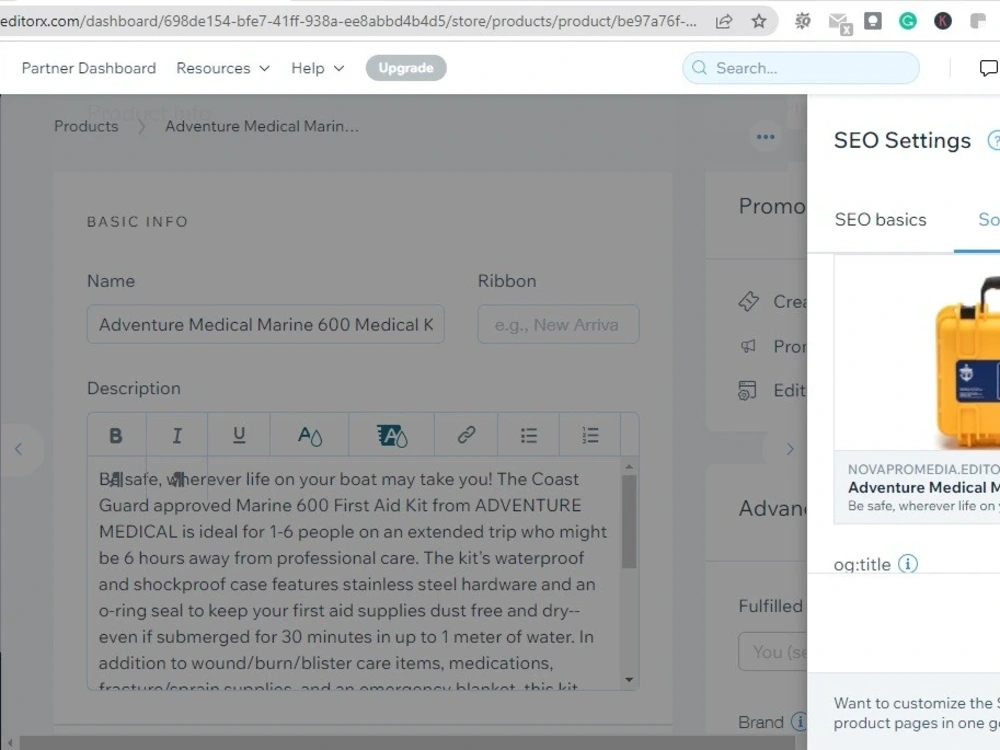Click the coupon tag icon in Promote
This screenshot has width=1000, height=750.
[x=748, y=301]
